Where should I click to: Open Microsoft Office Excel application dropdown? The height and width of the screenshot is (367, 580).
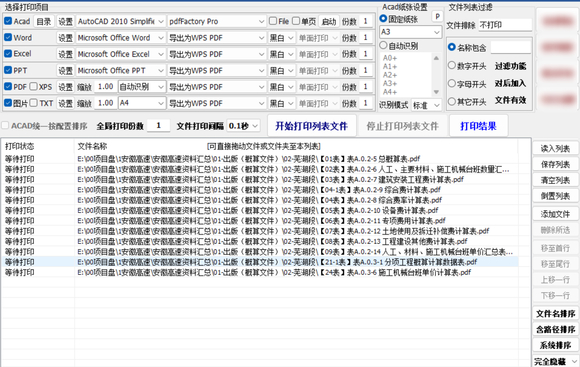tap(121, 54)
